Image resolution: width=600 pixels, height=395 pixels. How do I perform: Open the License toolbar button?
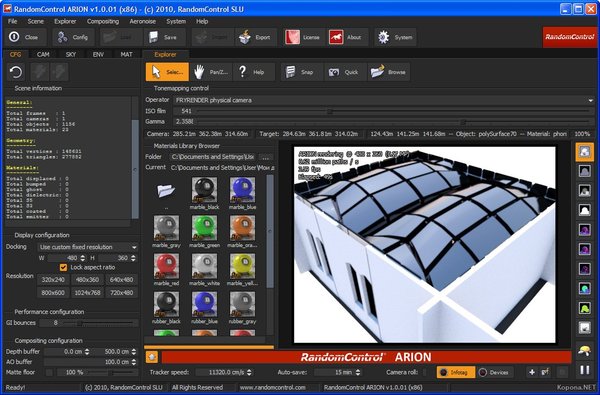tap(304, 37)
